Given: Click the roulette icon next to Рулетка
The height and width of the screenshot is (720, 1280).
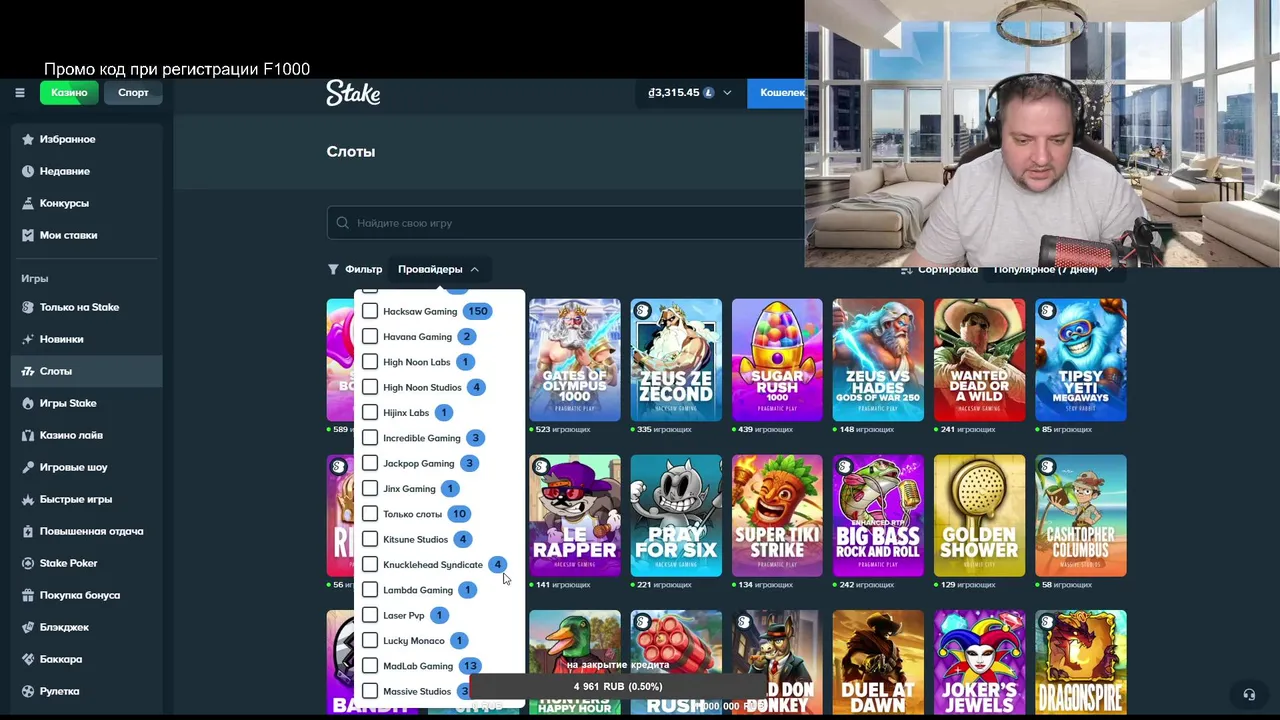Looking at the screenshot, I should [x=28, y=691].
